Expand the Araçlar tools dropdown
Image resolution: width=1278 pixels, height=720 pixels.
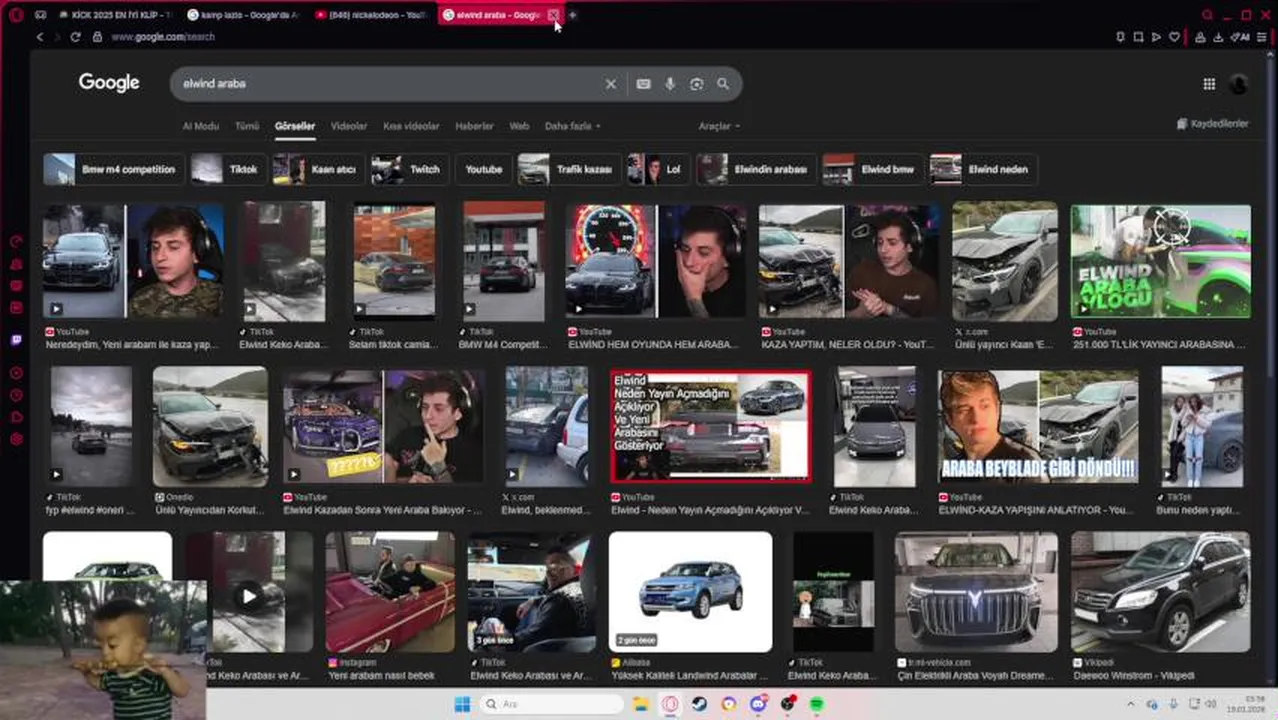pos(719,126)
